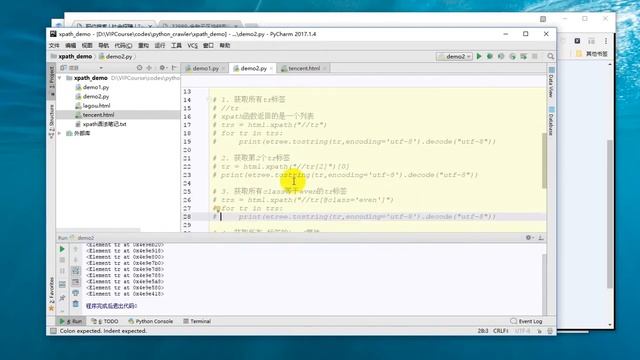Open the Terminal tool tab
The height and width of the screenshot is (360, 640).
(x=197, y=321)
